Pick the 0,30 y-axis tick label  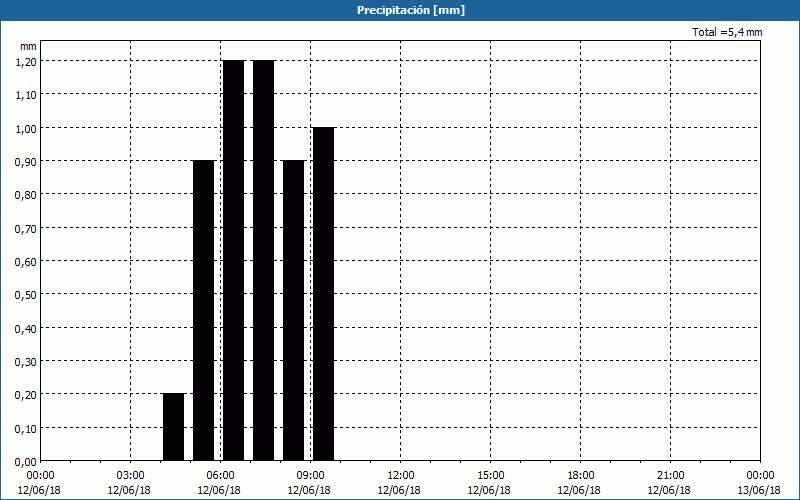(x=26, y=361)
